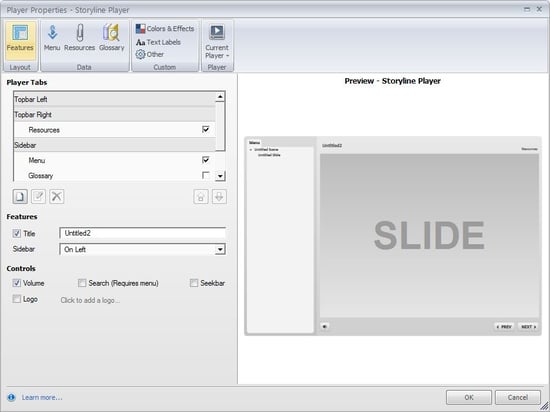Maximize the Player Properties window
Image resolution: width=550 pixels, height=412 pixels.
click(527, 9)
